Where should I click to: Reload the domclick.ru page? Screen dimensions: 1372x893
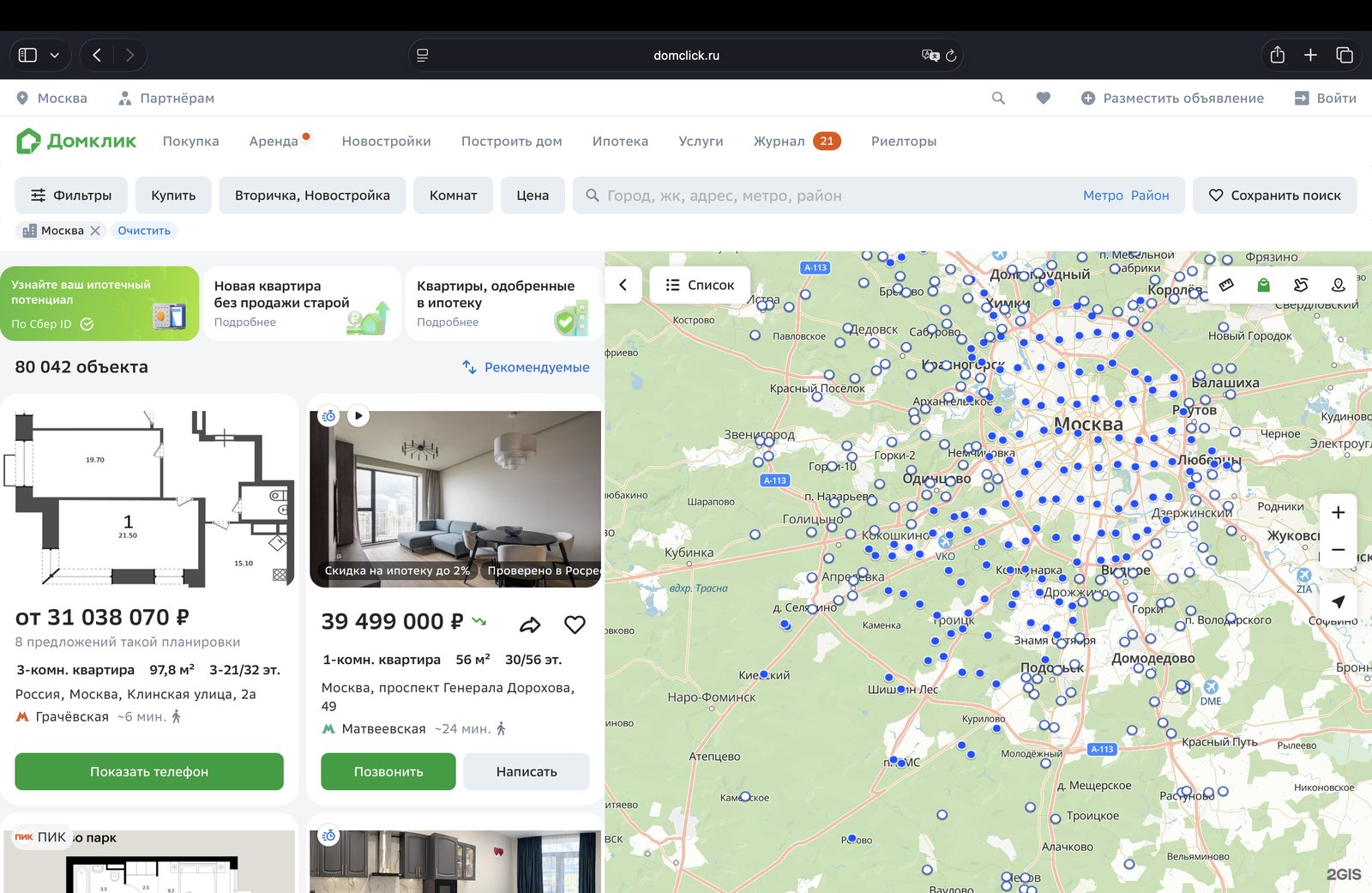pos(951,56)
